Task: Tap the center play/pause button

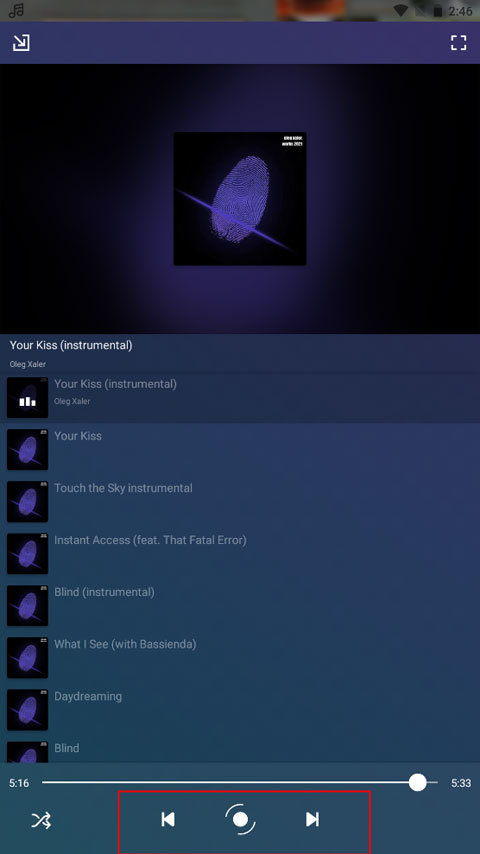Action: click(240, 819)
